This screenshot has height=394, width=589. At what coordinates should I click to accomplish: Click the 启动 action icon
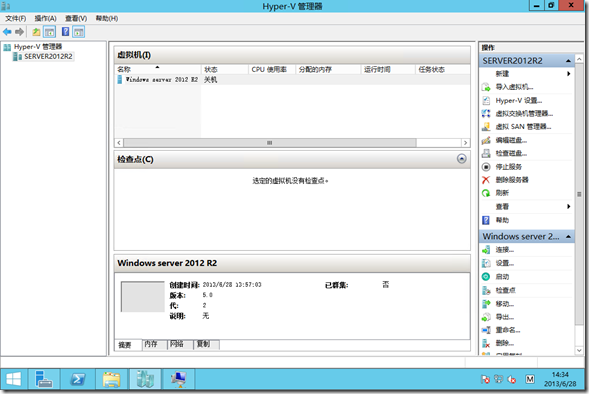[x=486, y=277]
